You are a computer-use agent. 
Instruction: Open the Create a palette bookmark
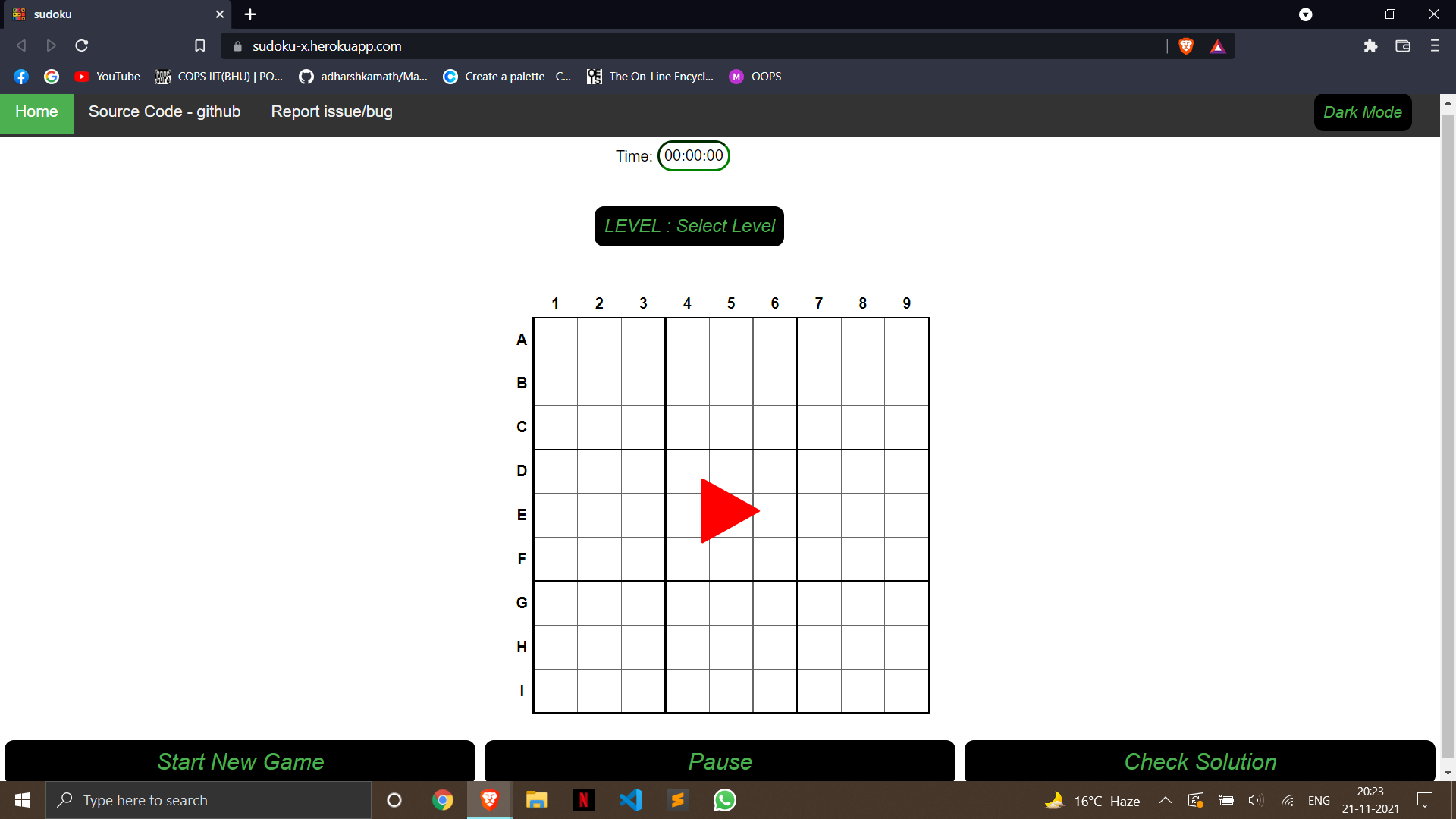[x=507, y=77]
